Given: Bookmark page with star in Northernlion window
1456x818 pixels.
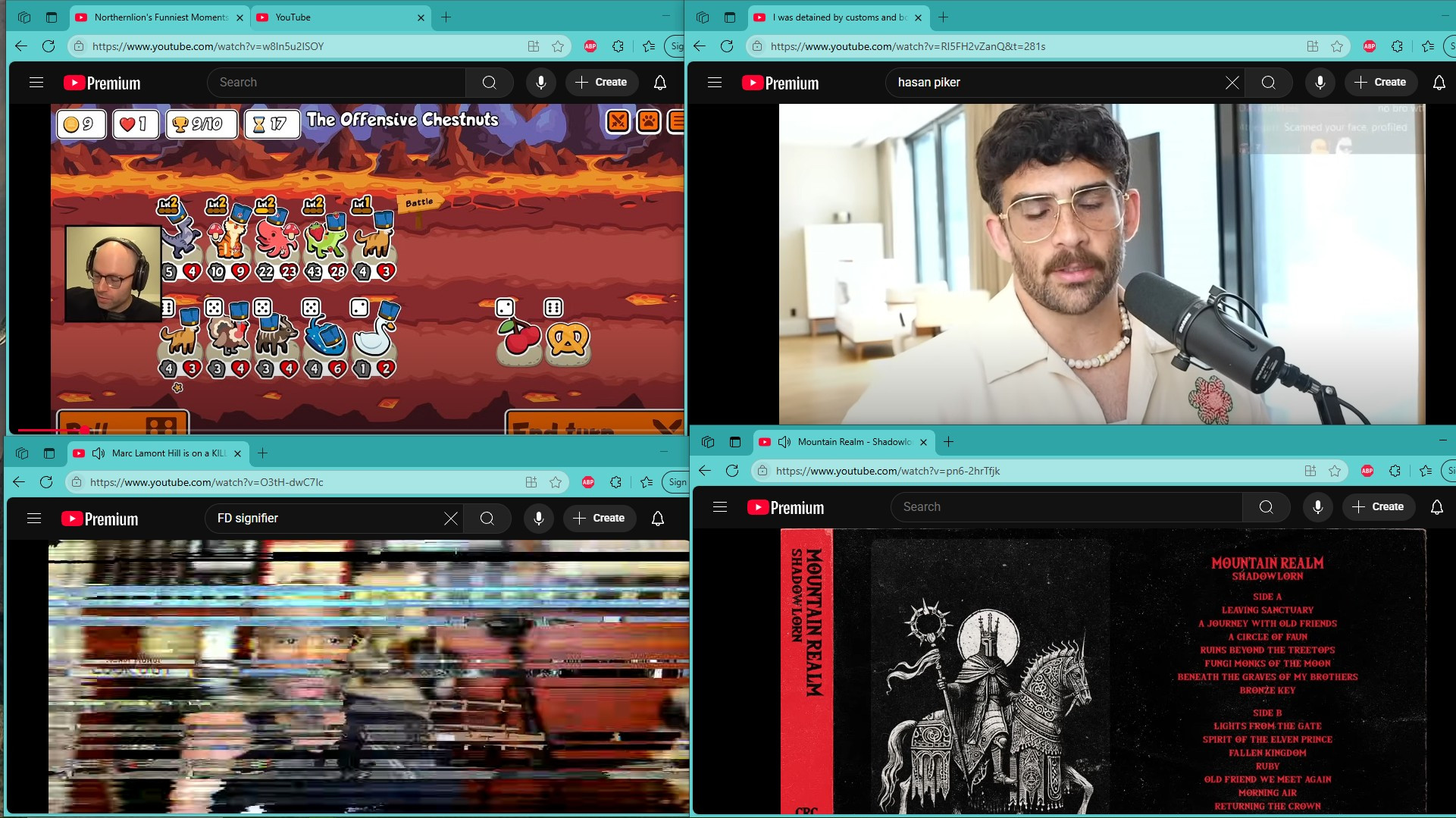Looking at the screenshot, I should 559,46.
